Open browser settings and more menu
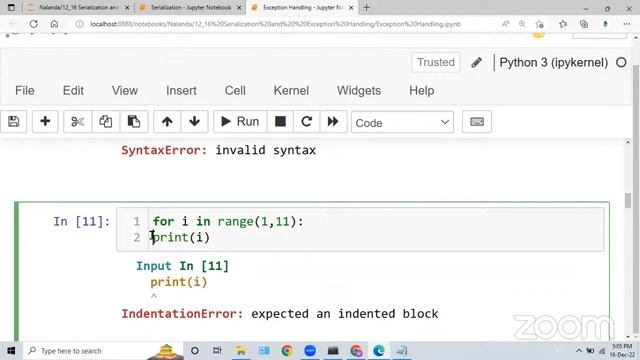This screenshot has height=360, width=640. tap(627, 24)
